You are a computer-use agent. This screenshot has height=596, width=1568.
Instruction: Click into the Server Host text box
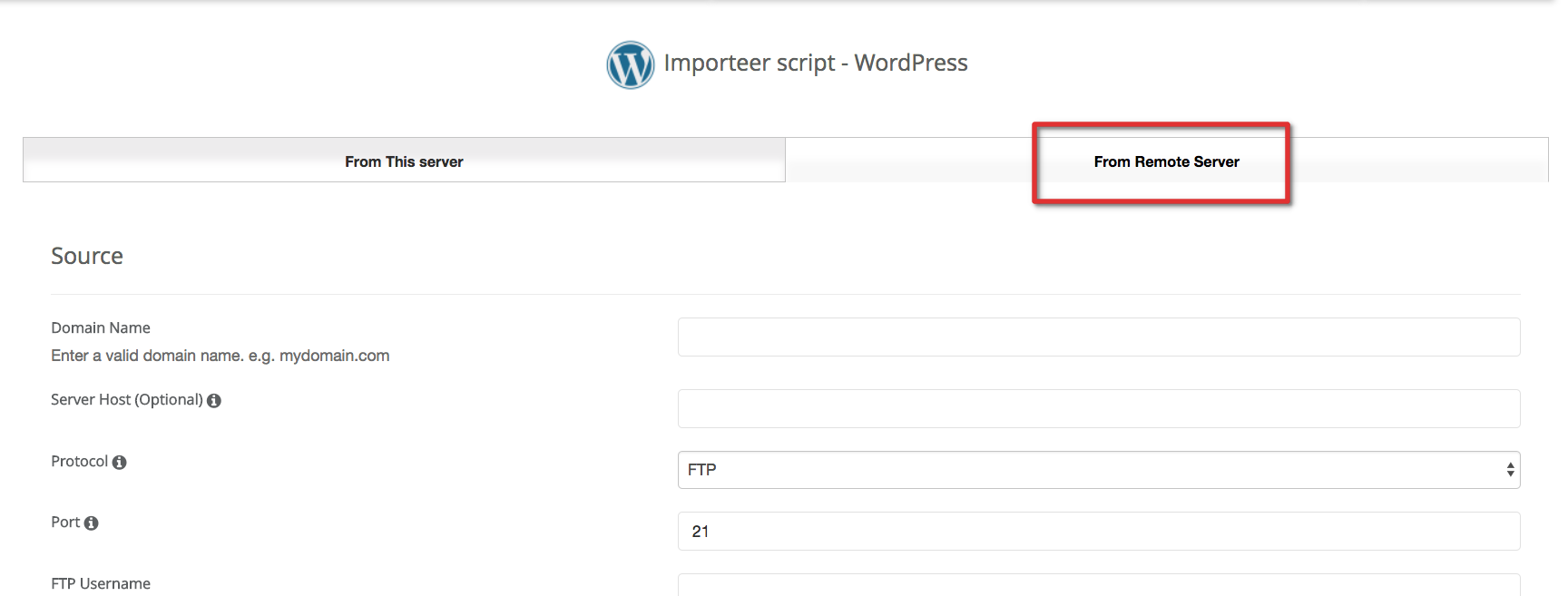1098,409
